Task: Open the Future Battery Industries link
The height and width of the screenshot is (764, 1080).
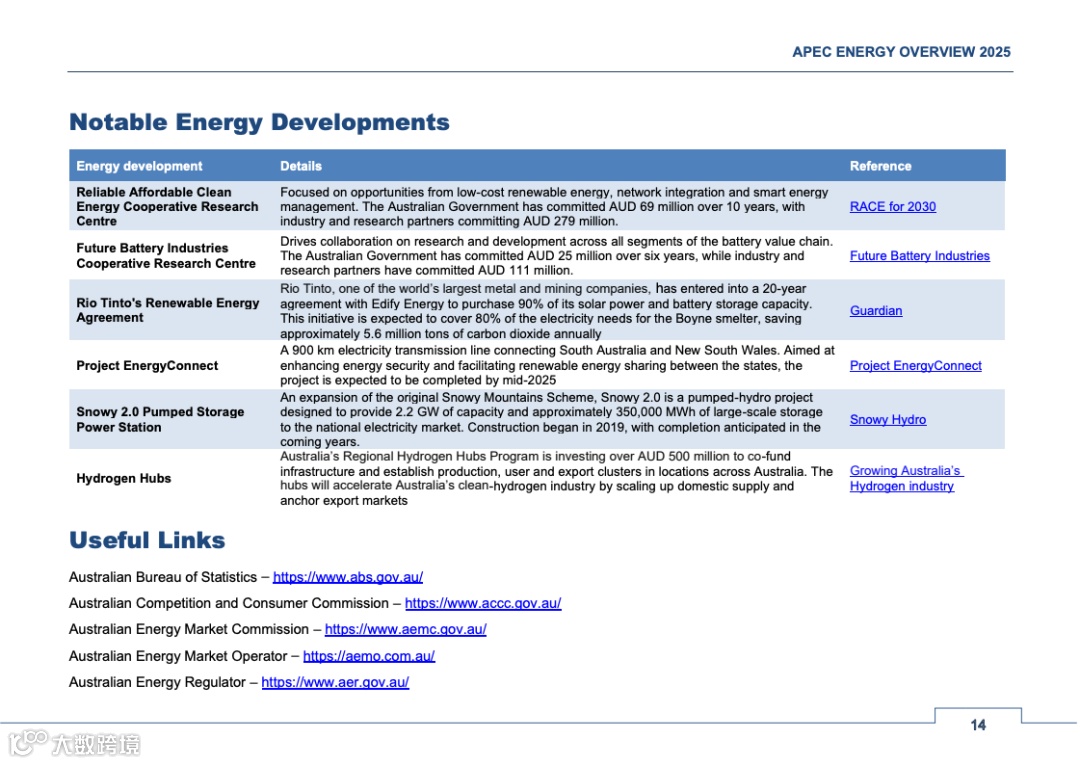Action: pyautogui.click(x=920, y=256)
